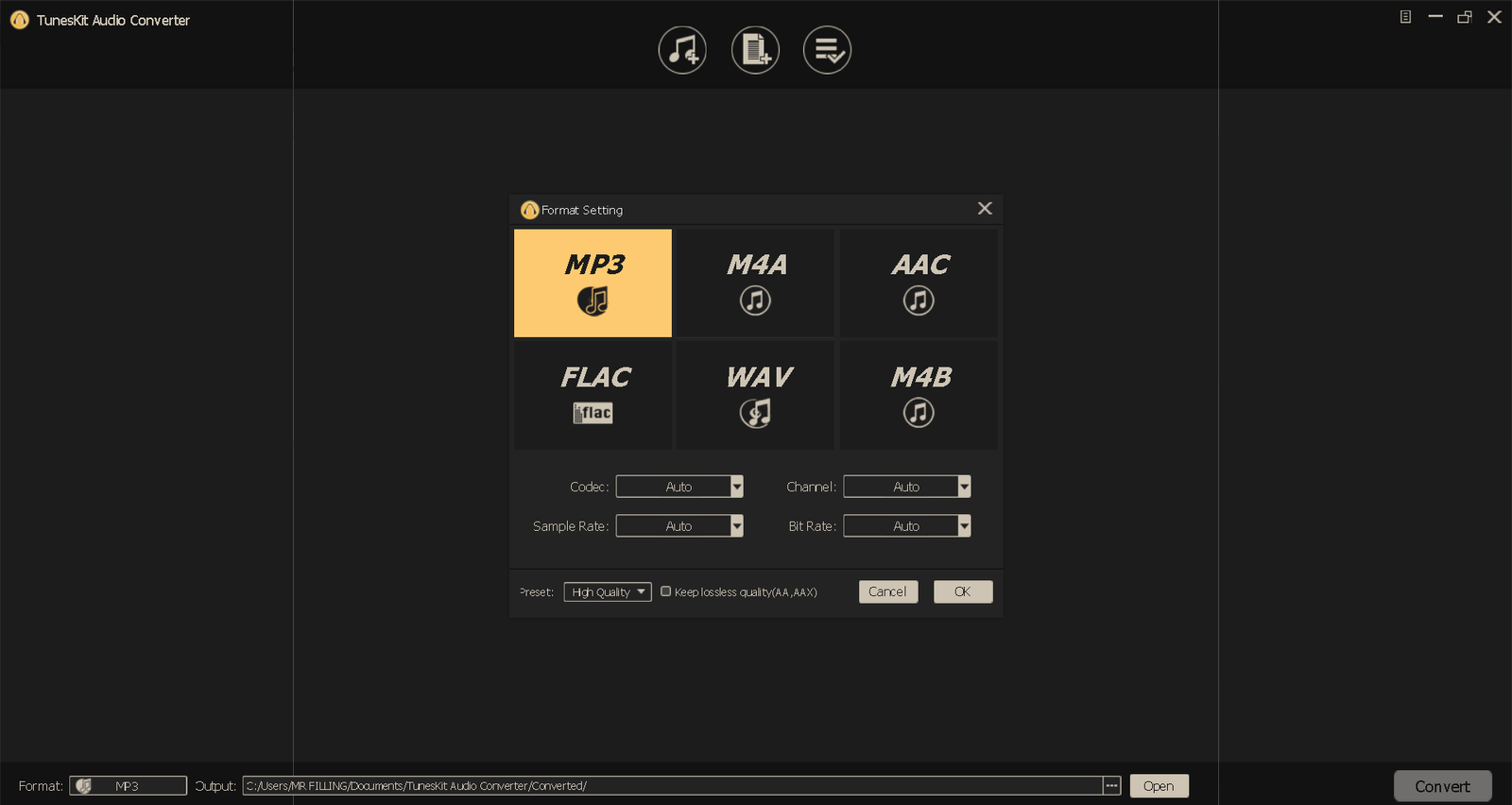
Task: Minimize the TunesKit window
Action: tap(1435, 17)
